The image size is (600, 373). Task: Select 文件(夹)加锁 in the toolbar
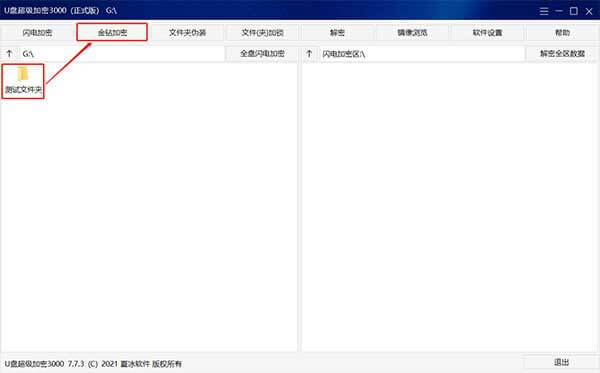pos(262,33)
